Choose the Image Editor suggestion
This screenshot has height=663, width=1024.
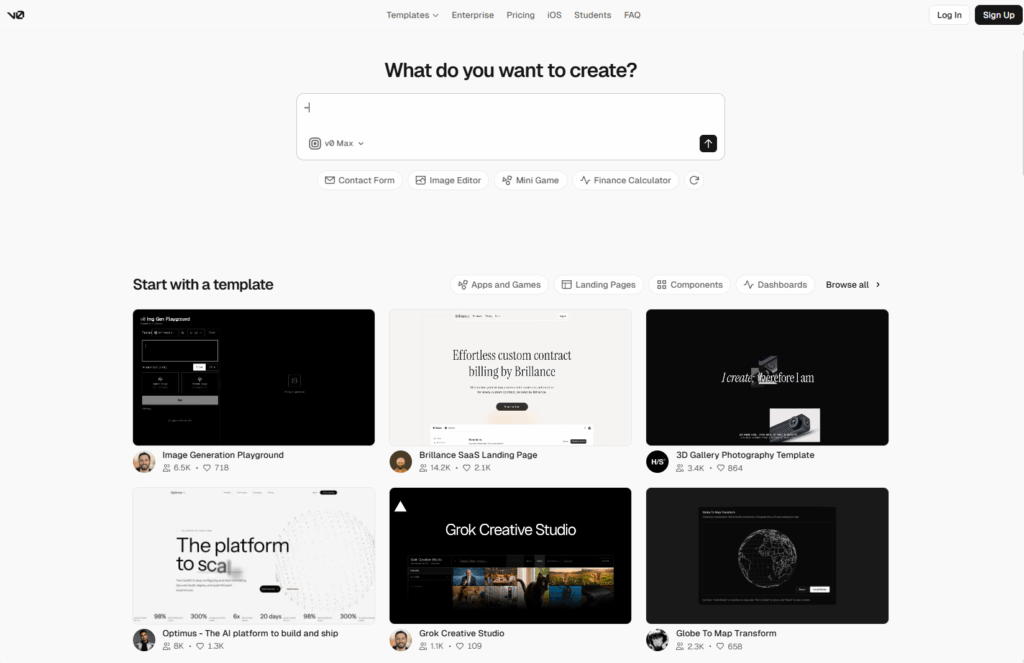click(449, 180)
